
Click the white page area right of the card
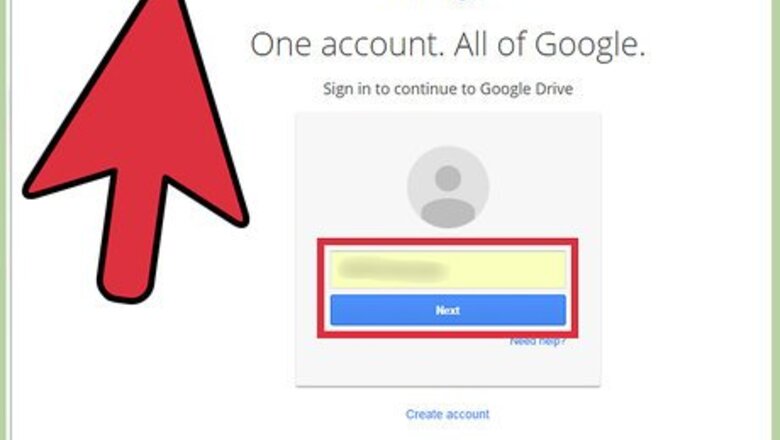click(x=685, y=249)
